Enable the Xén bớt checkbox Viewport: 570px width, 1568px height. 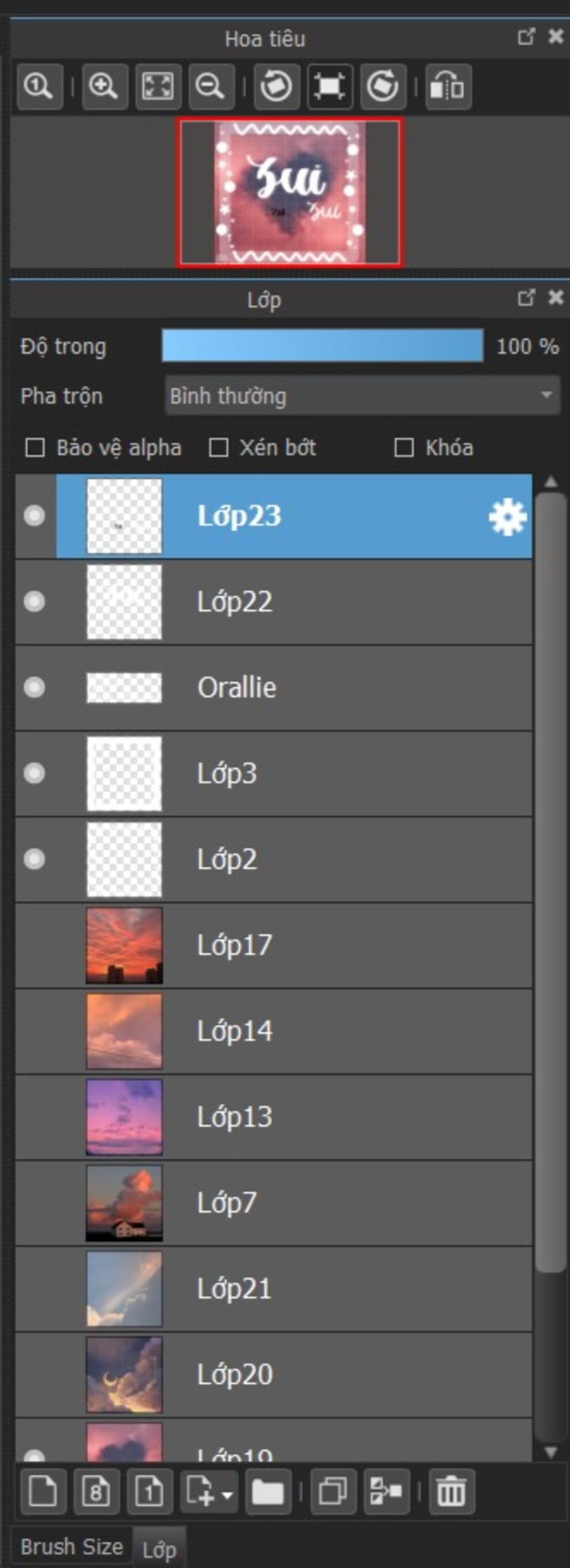click(218, 448)
